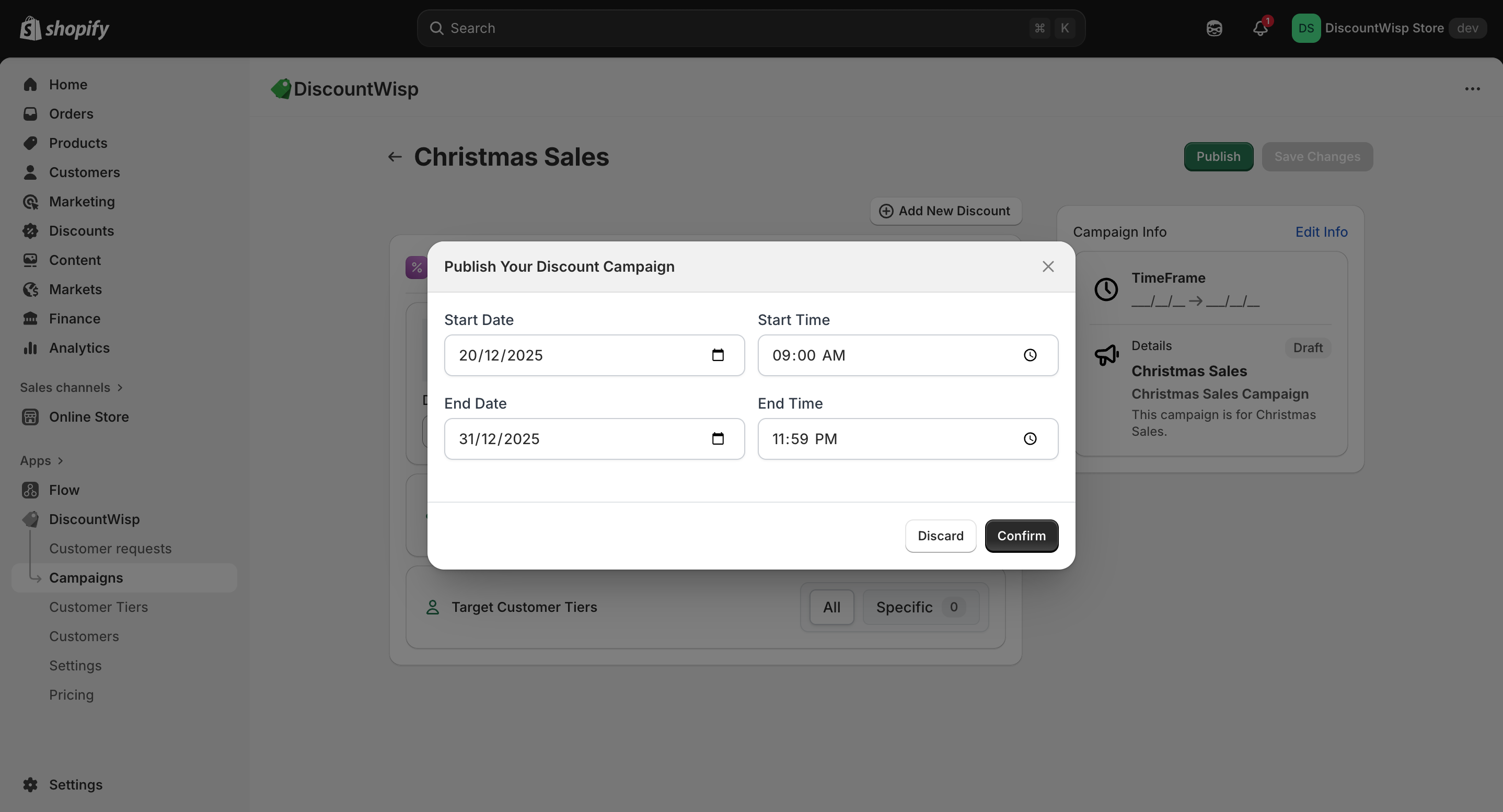The height and width of the screenshot is (812, 1503).
Task: Click the Discard button
Action: 940,536
